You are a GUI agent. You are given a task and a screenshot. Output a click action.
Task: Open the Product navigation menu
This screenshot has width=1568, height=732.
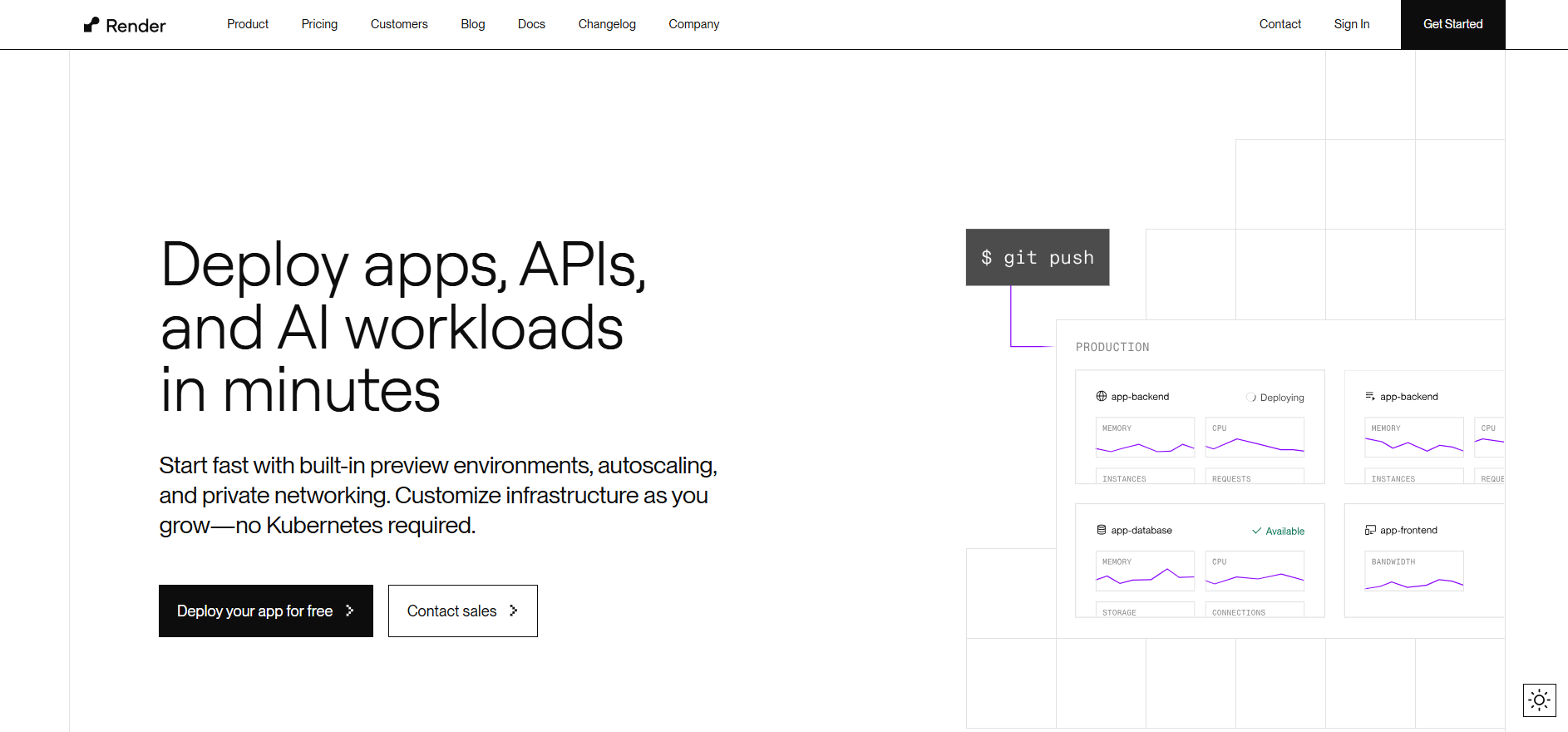pyautogui.click(x=248, y=24)
